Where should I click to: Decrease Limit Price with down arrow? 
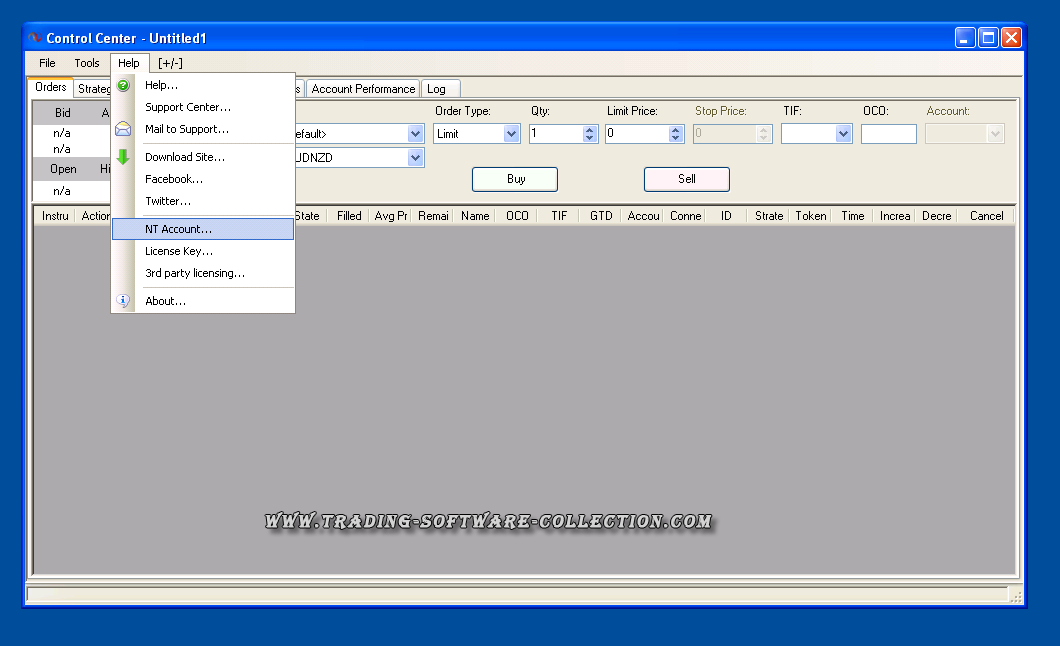676,138
